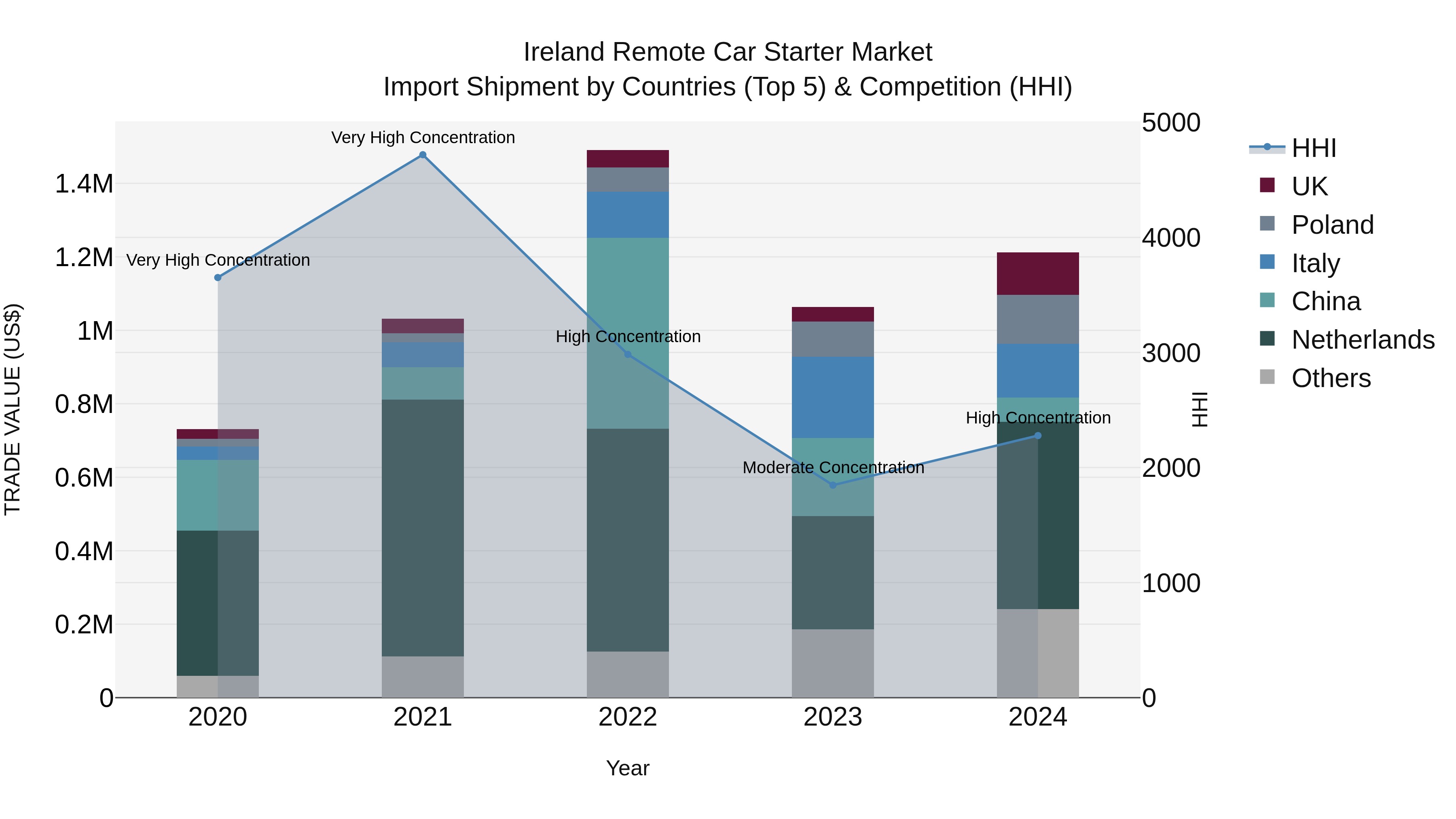This screenshot has height=819, width=1456.
Task: Click the 2021 China bar segment
Action: coord(423,384)
